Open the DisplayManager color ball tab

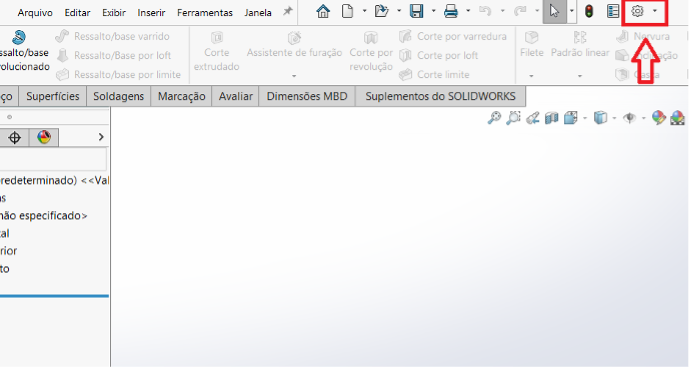pyautogui.click(x=44, y=137)
